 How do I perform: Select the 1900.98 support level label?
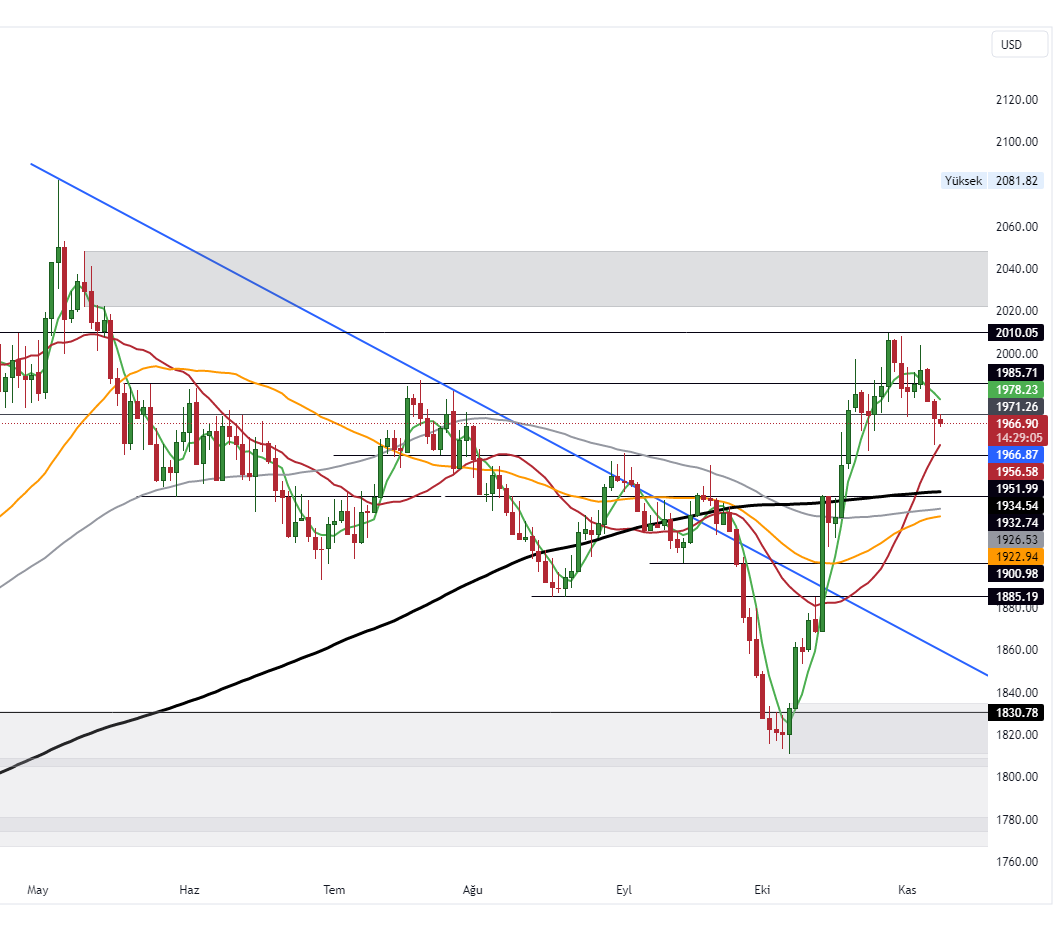click(x=1016, y=573)
